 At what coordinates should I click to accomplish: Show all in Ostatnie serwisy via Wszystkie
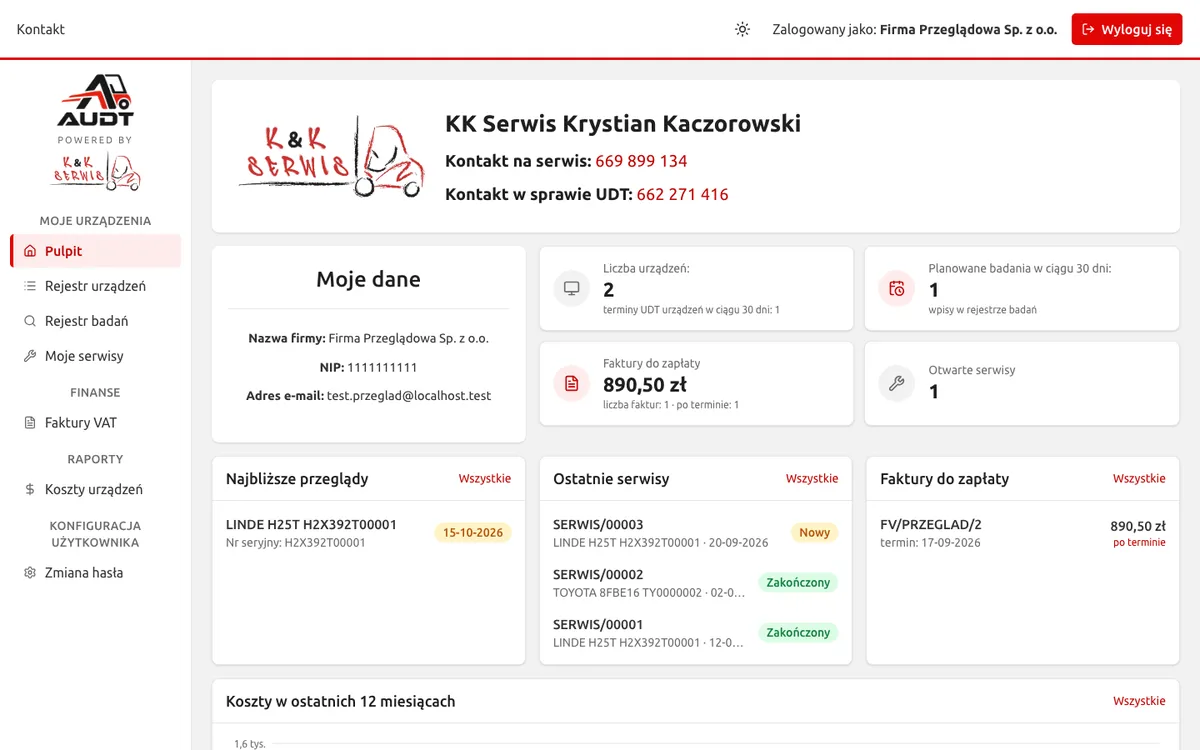pyautogui.click(x=812, y=478)
